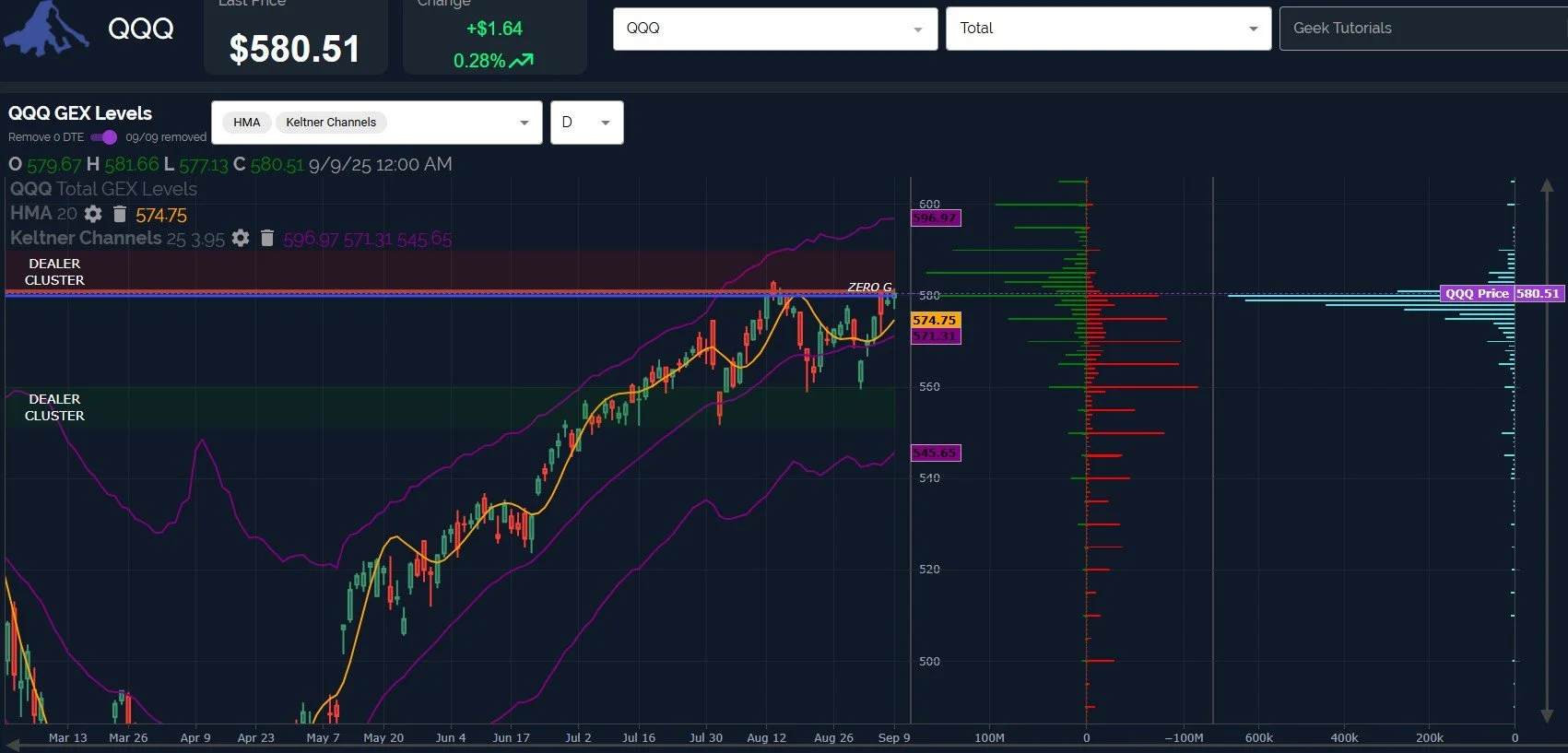Click the 500 price axis label

tap(929, 661)
